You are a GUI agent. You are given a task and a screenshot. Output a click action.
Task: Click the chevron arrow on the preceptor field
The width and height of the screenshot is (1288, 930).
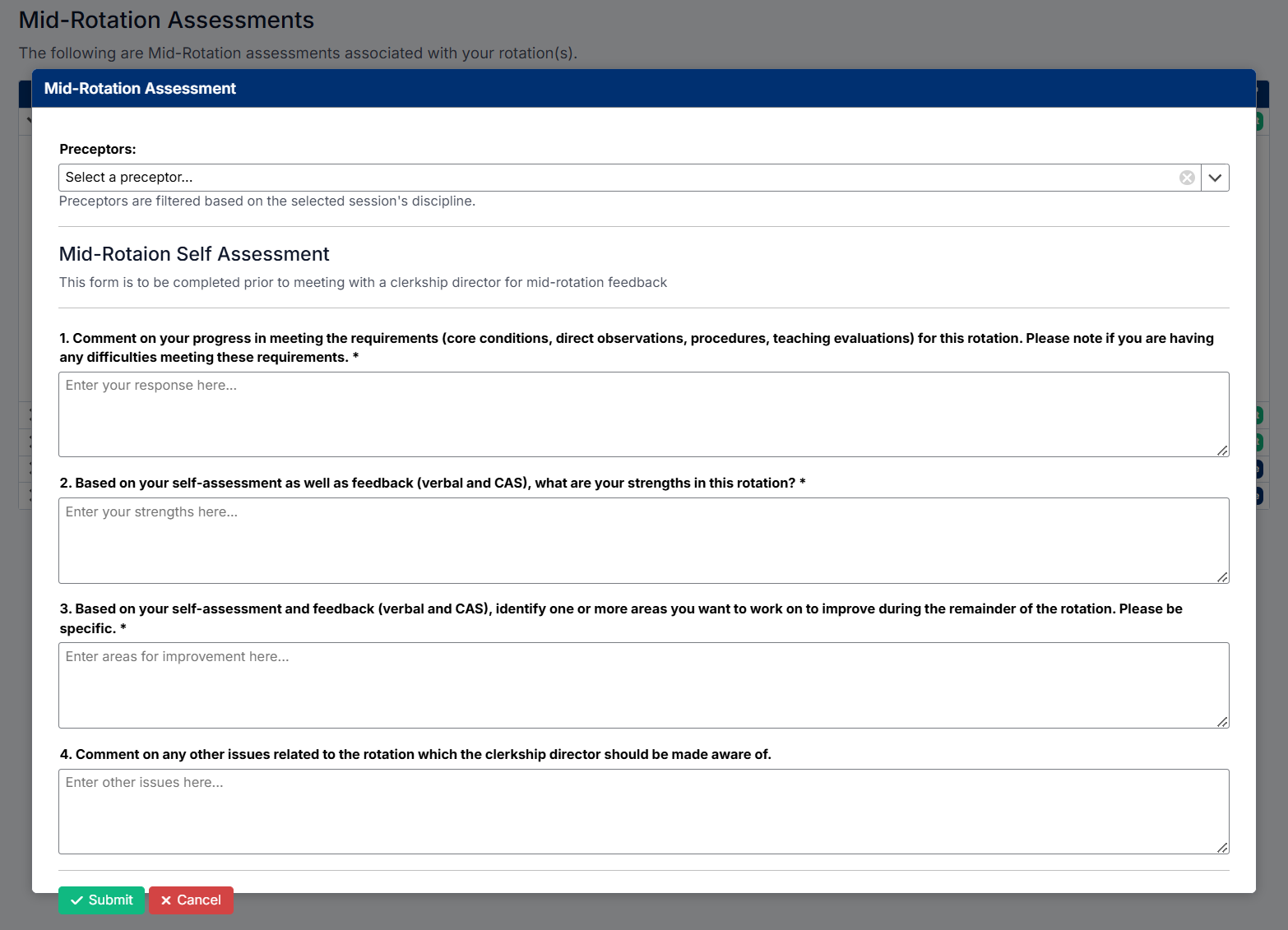[x=1215, y=177]
